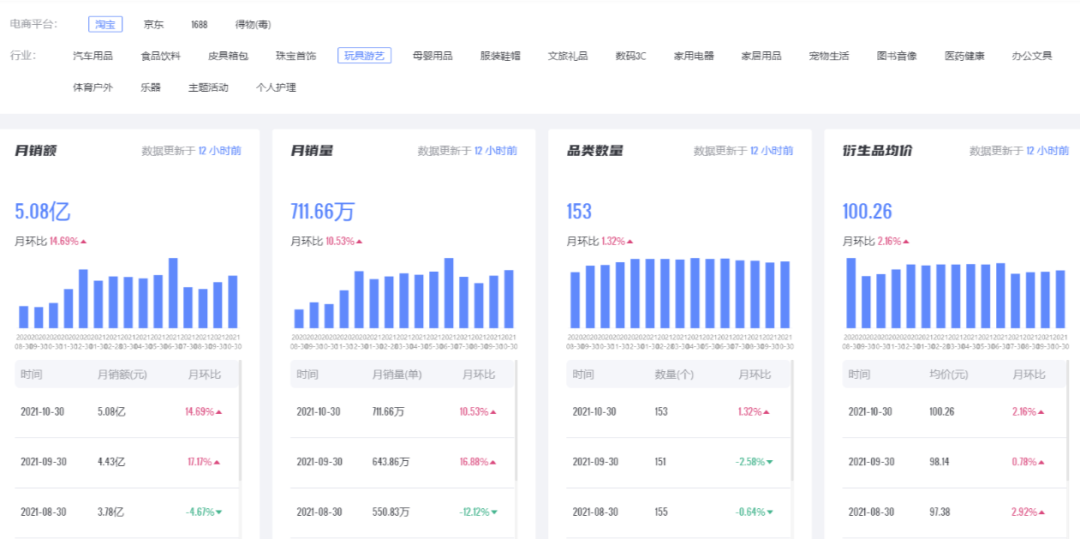Click 4.43亿 in 月销额 table
This screenshot has height=539, width=1080.
point(112,462)
